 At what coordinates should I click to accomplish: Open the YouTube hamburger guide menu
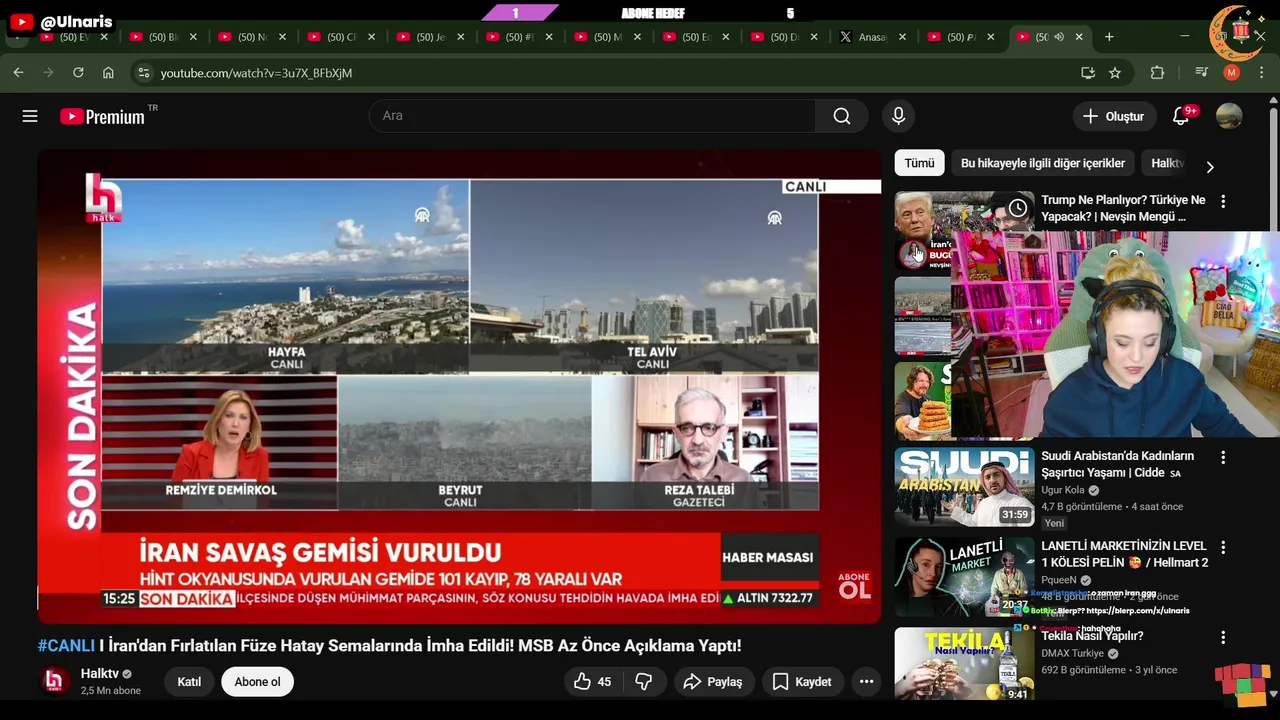coord(30,116)
